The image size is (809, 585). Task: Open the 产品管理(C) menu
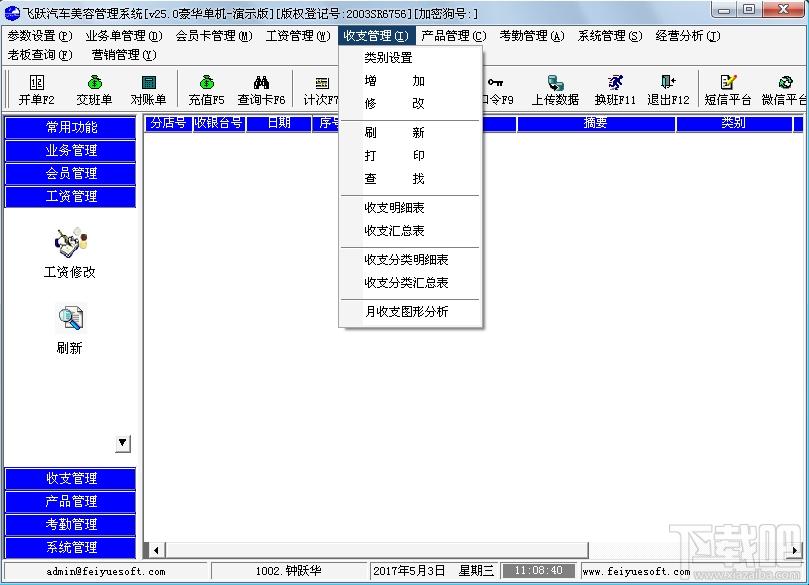[454, 36]
